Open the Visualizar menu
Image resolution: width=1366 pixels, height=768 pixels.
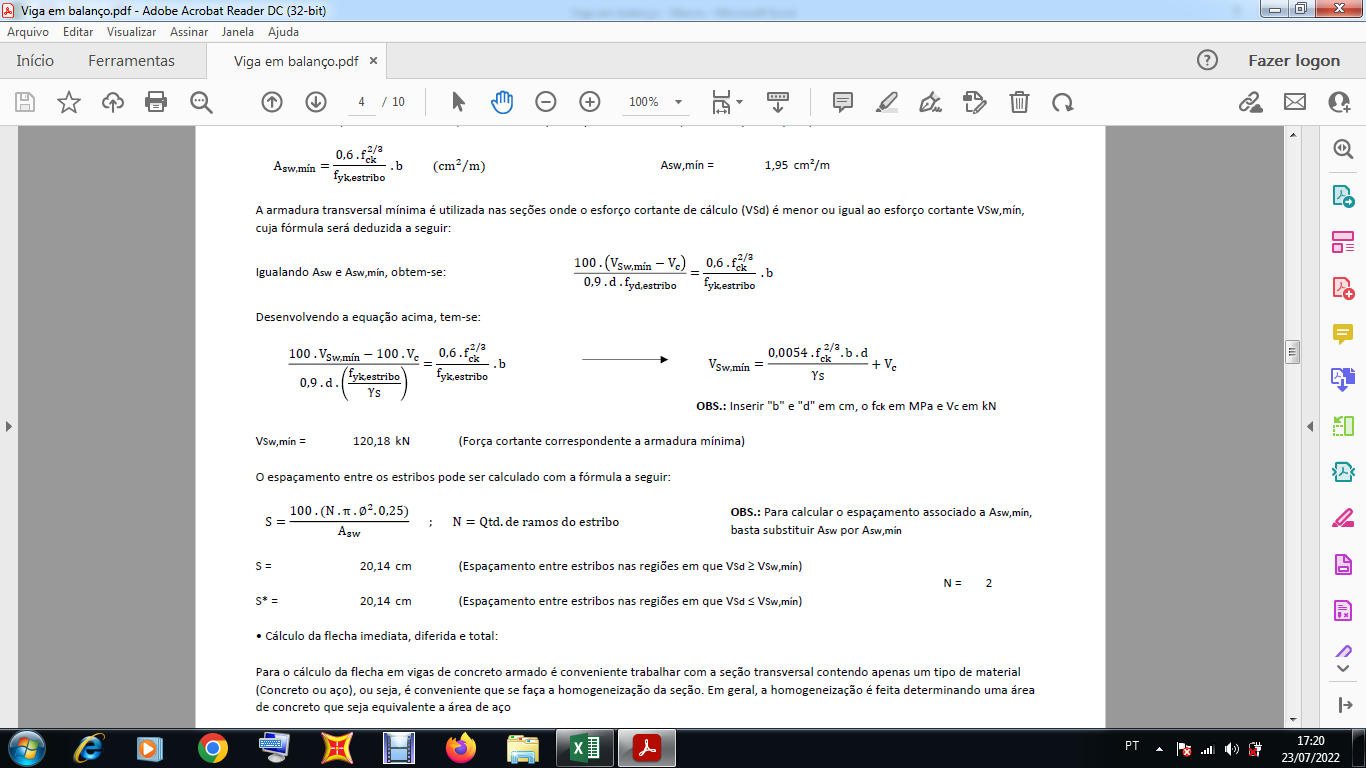[132, 32]
